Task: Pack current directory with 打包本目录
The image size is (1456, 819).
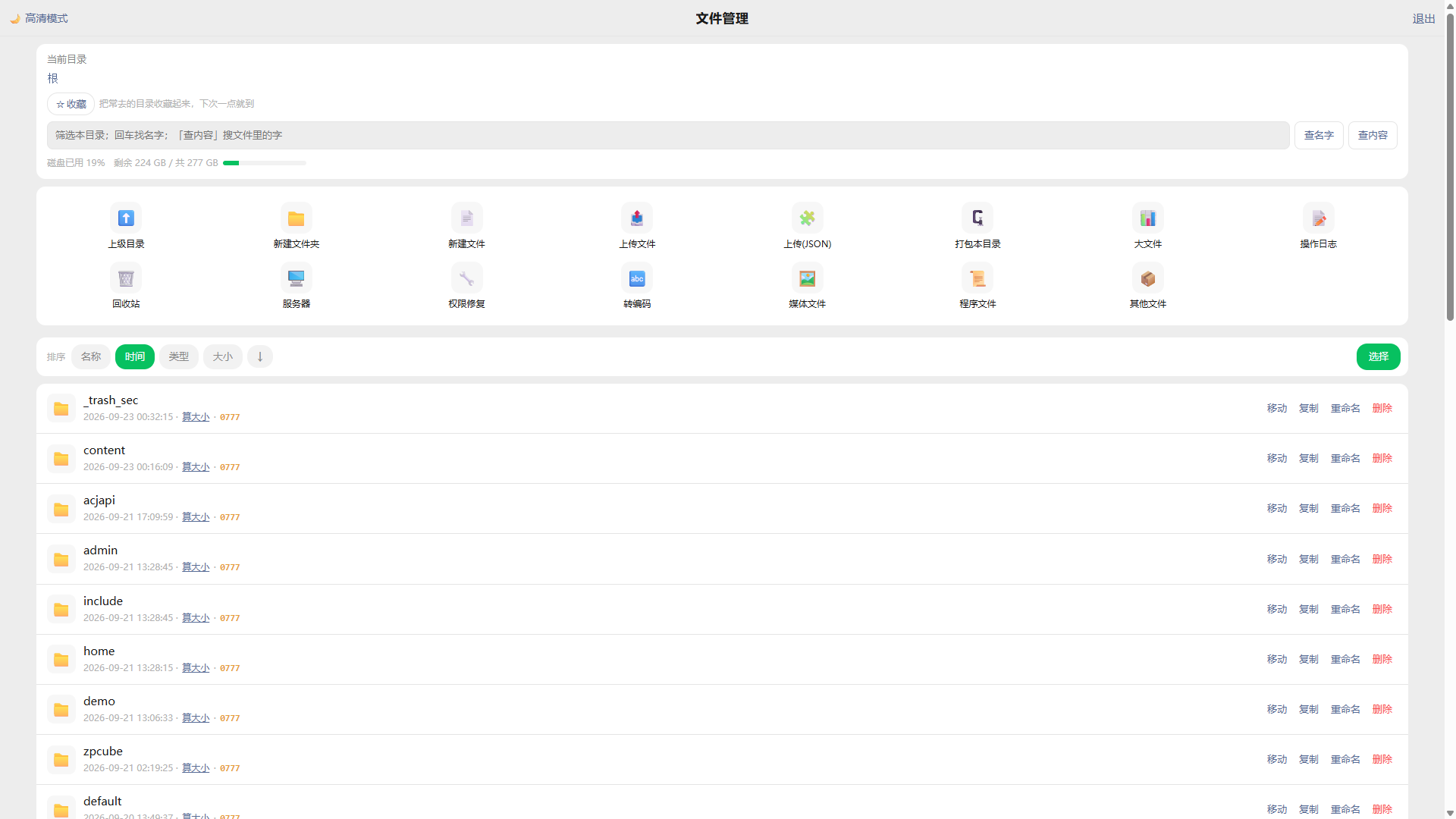Action: click(x=977, y=218)
